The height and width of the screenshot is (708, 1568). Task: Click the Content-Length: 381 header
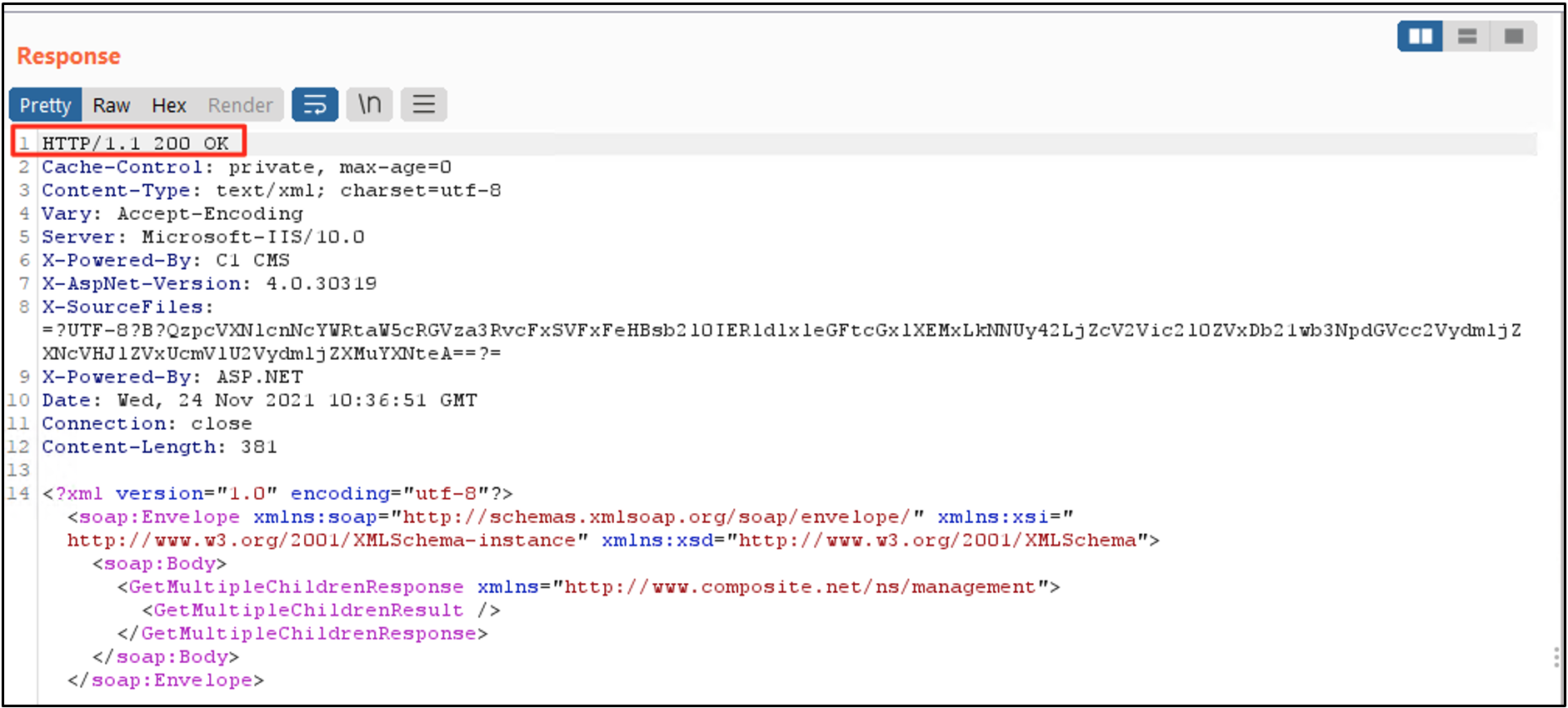(x=159, y=446)
